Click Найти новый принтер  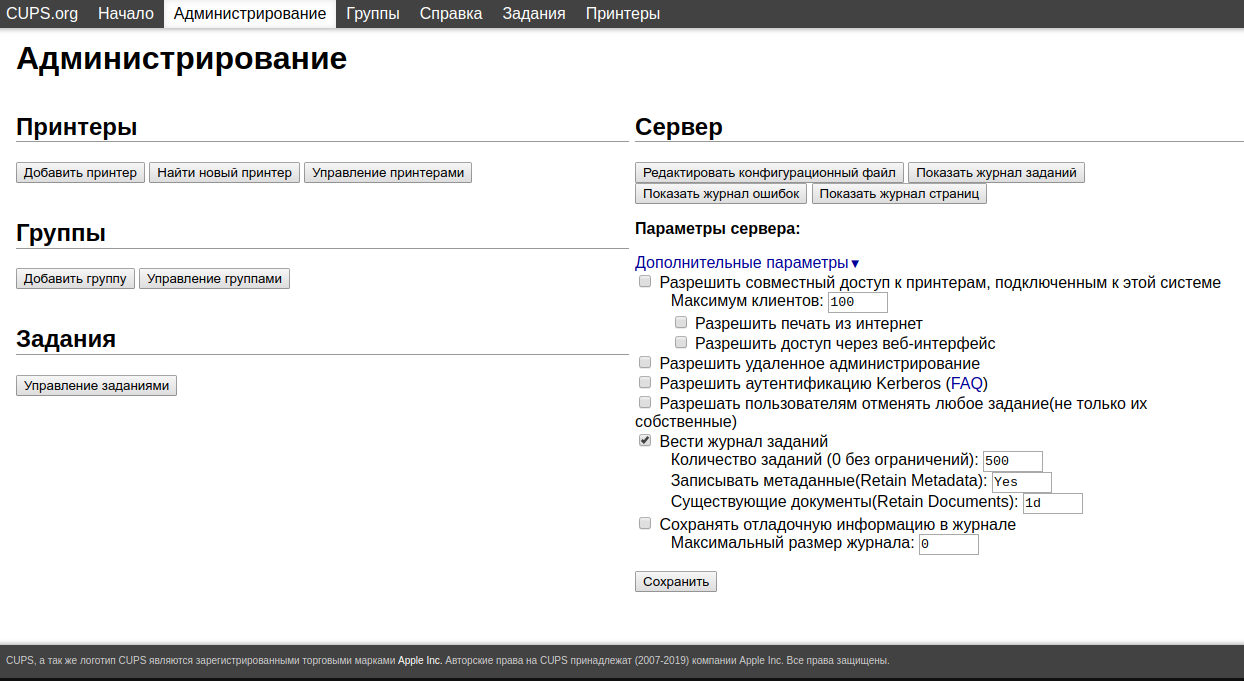point(225,173)
